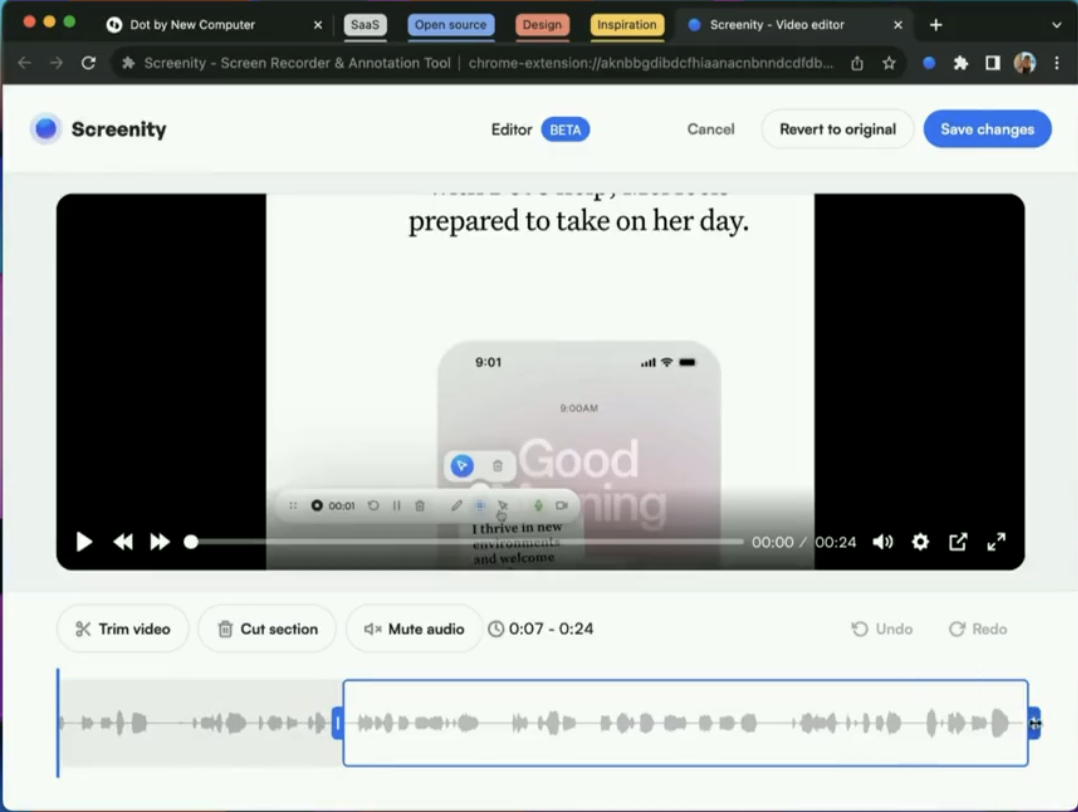Switch to Dot by New Computer tab
Viewport: 1078px width, 812px height.
(x=192, y=25)
